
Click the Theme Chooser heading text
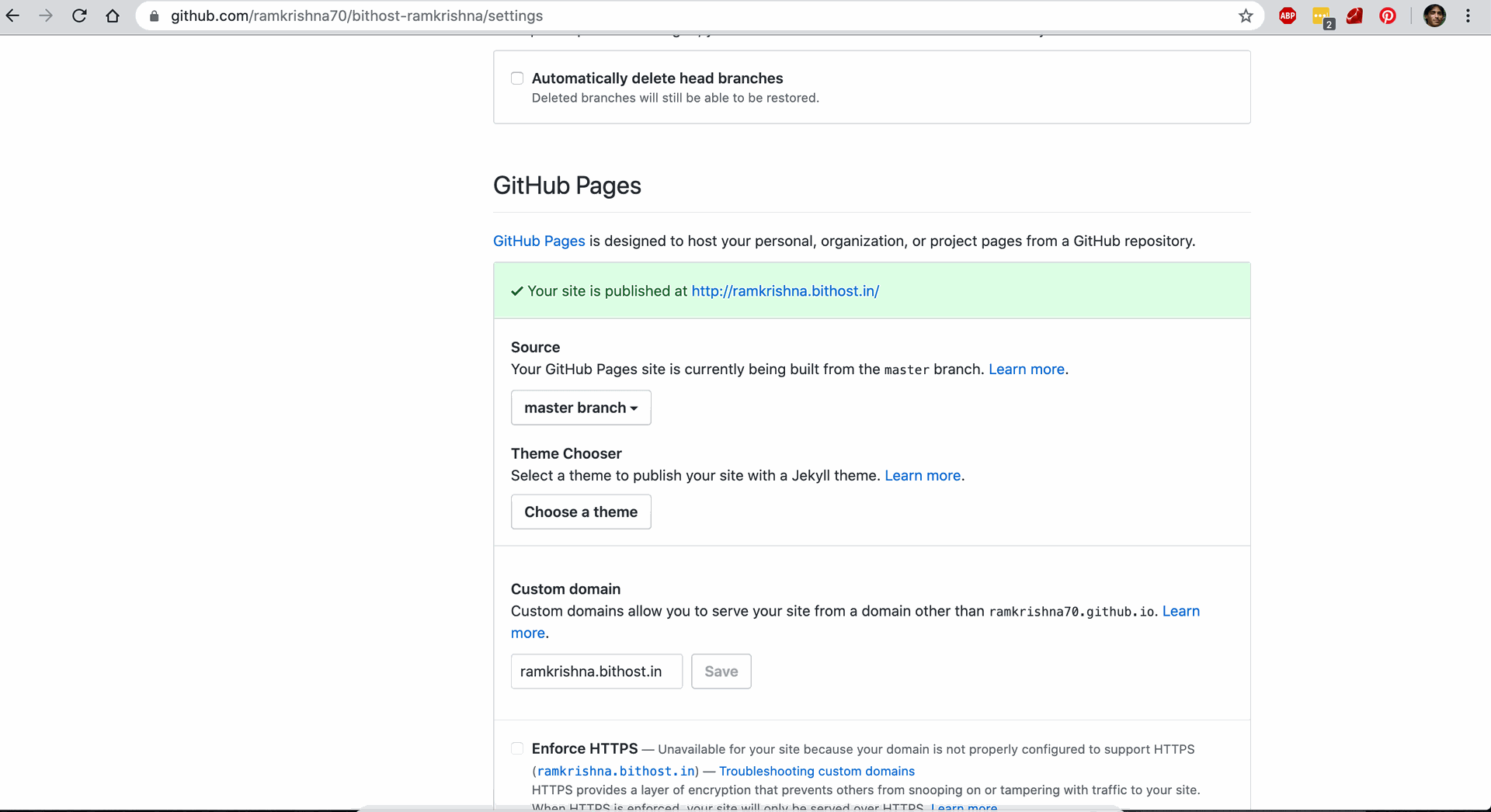click(566, 453)
